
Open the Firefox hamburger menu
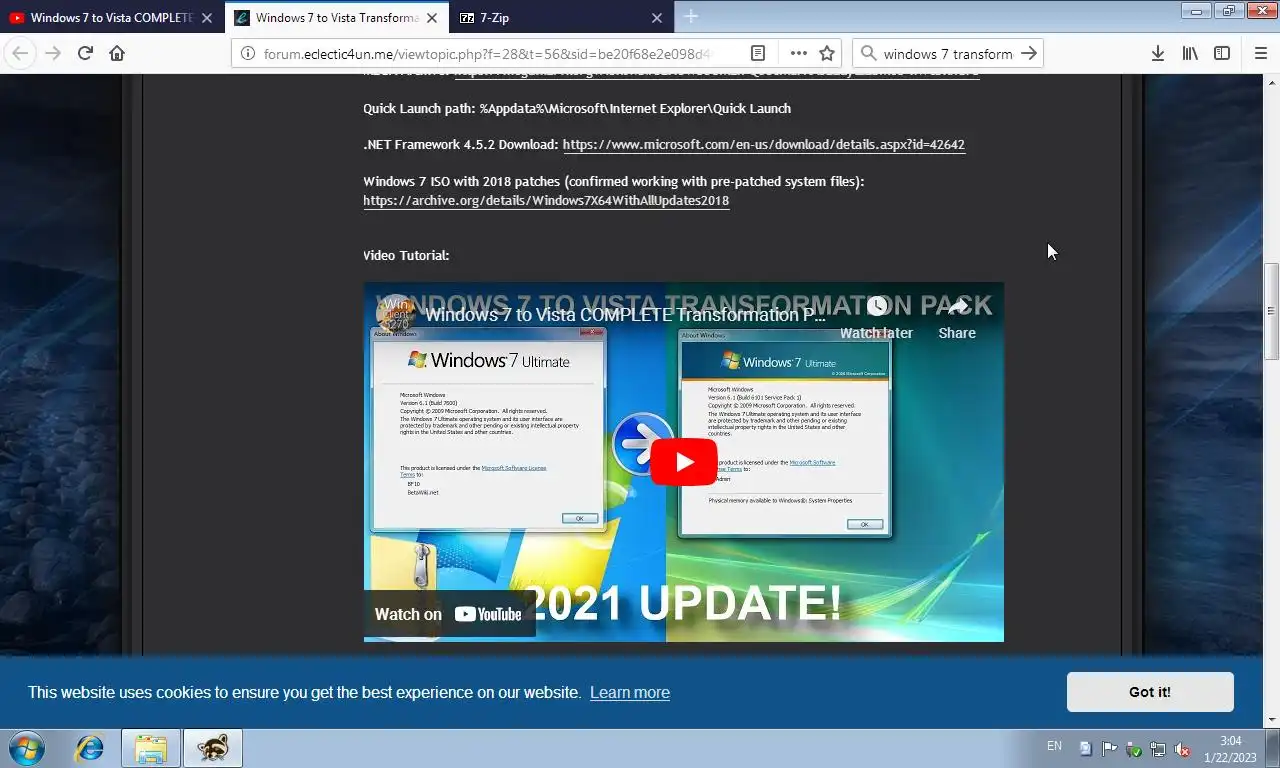click(x=1261, y=53)
